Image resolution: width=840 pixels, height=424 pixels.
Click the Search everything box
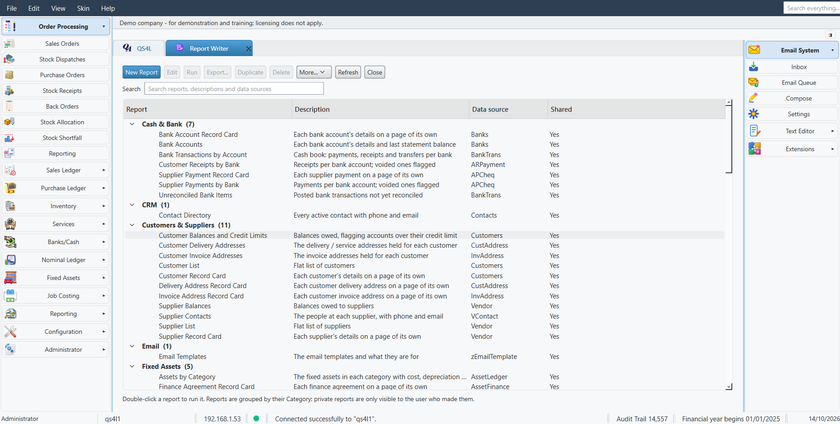click(x=811, y=8)
